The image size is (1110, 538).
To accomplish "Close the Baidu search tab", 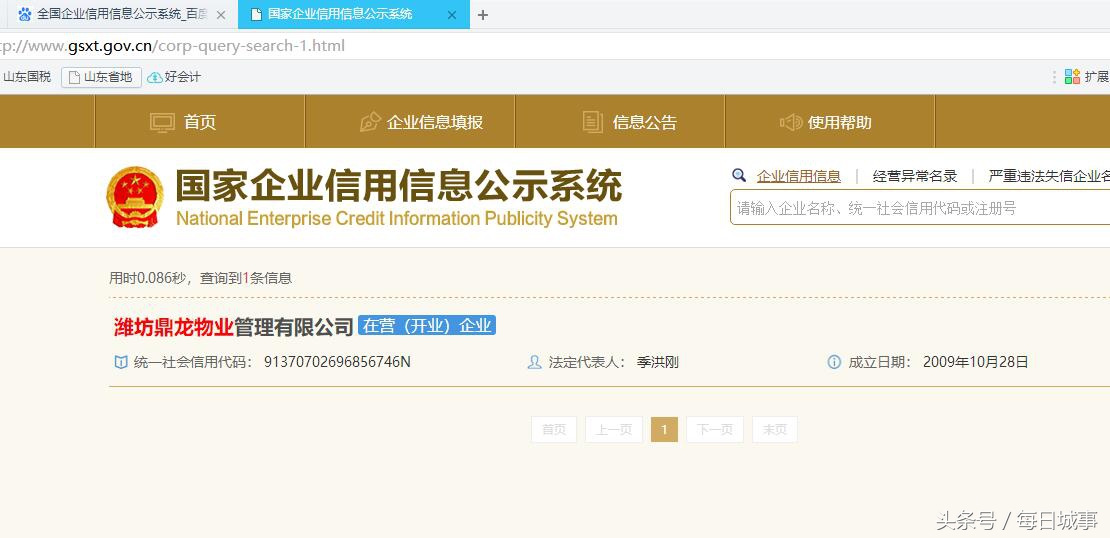I will click(221, 15).
